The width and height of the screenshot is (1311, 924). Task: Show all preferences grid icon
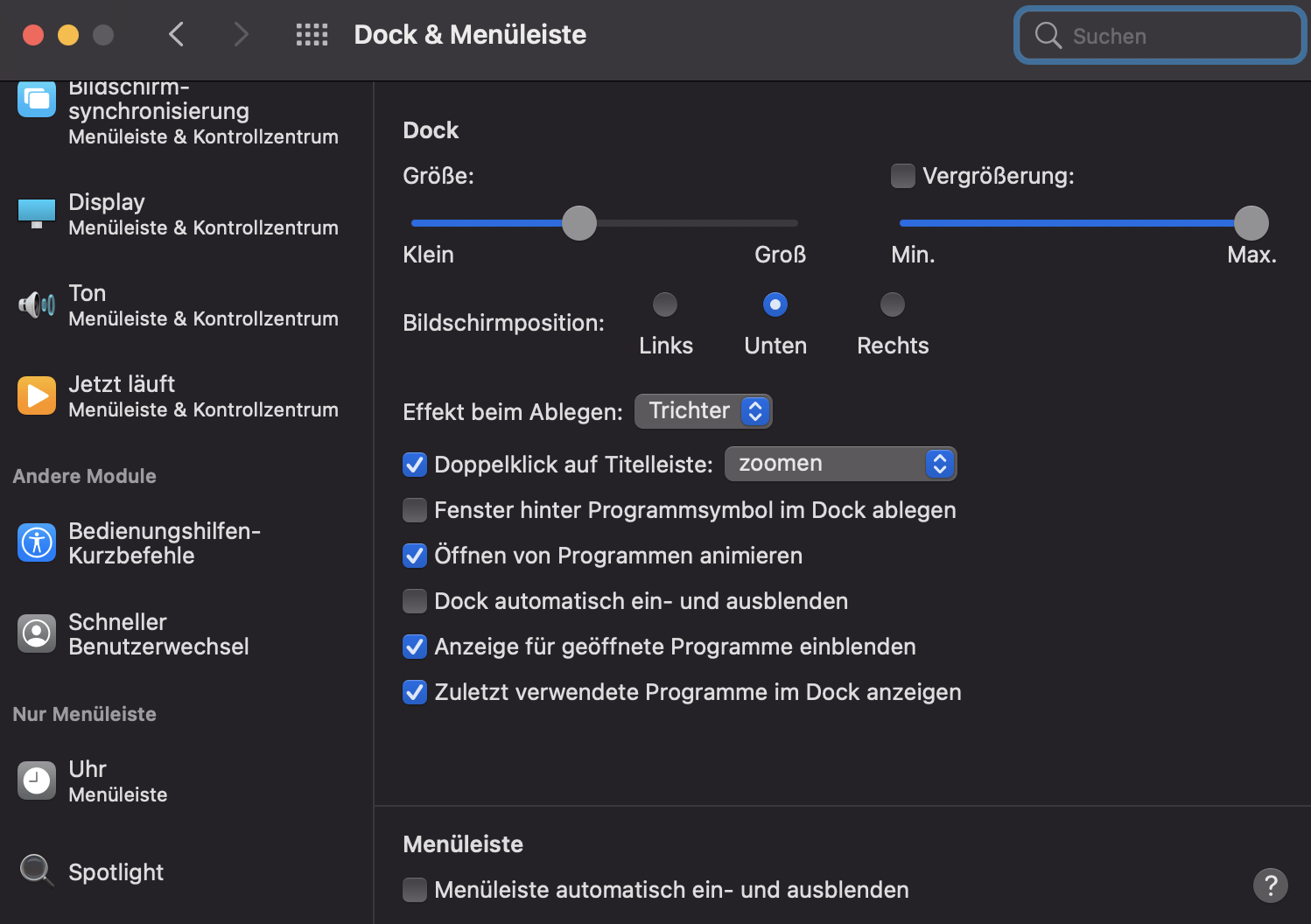click(312, 35)
